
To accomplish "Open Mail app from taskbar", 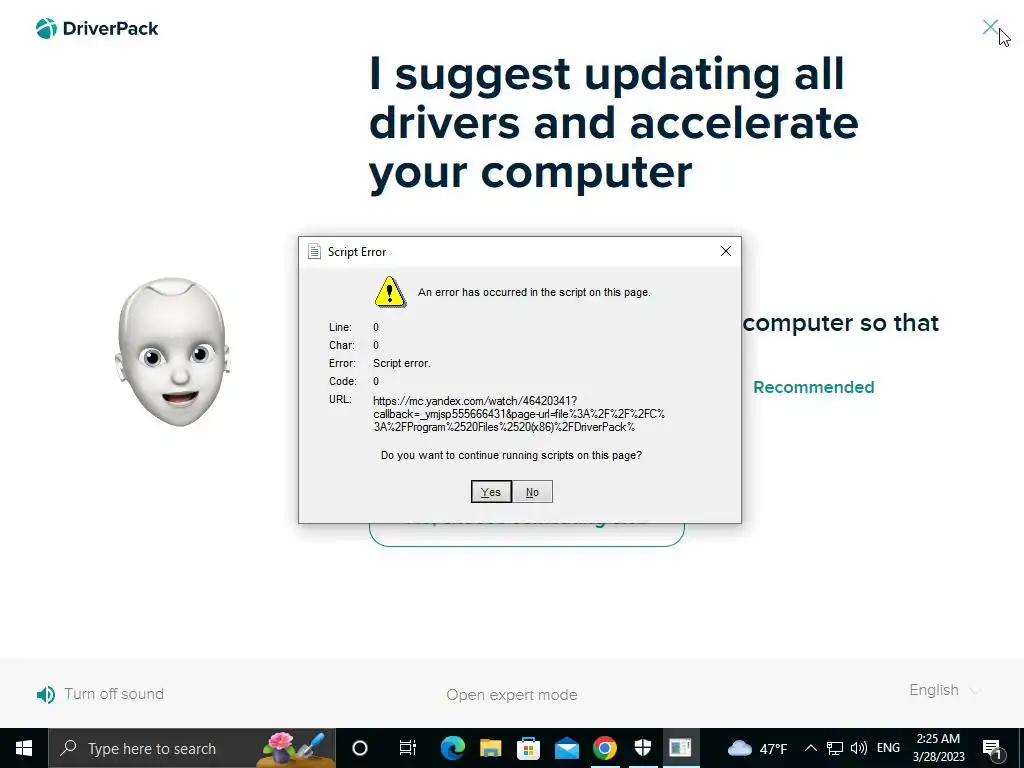I will [x=567, y=748].
